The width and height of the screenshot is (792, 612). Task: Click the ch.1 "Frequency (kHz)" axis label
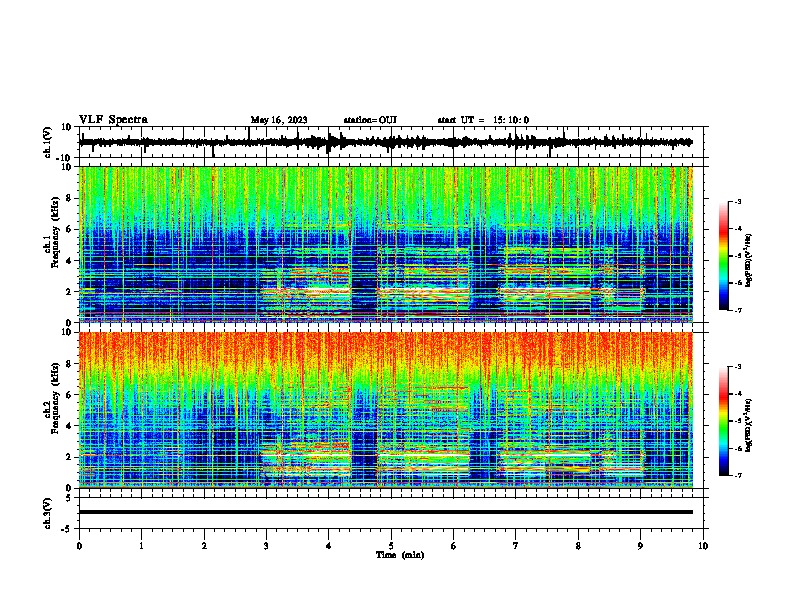(56, 232)
